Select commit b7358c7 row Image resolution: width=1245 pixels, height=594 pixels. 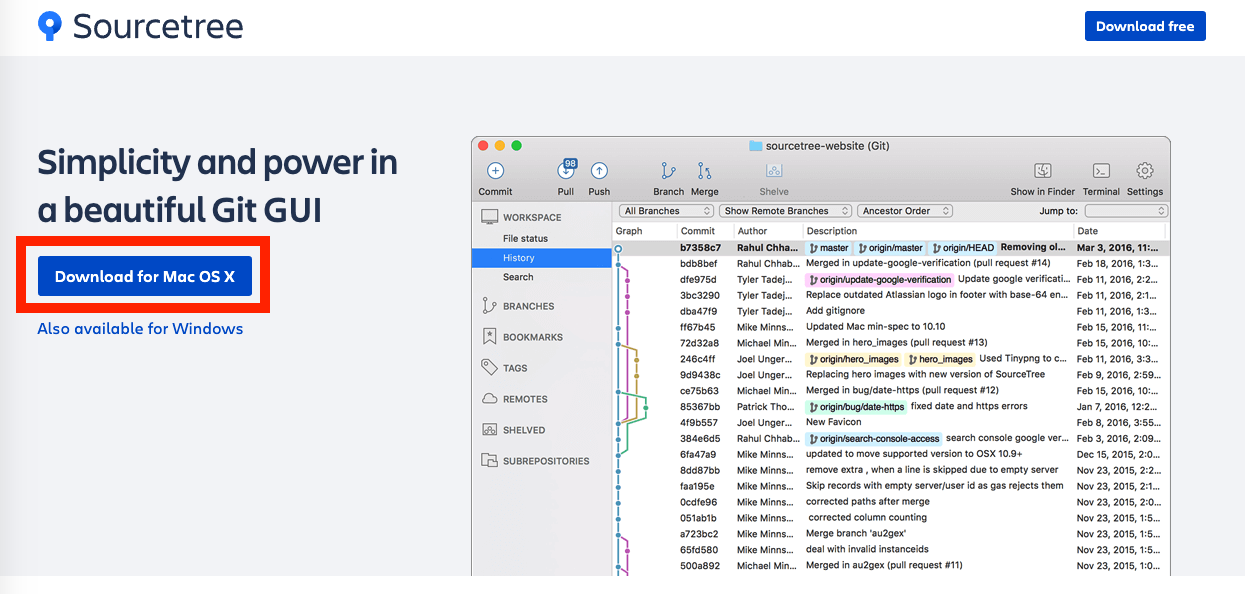(x=891, y=247)
